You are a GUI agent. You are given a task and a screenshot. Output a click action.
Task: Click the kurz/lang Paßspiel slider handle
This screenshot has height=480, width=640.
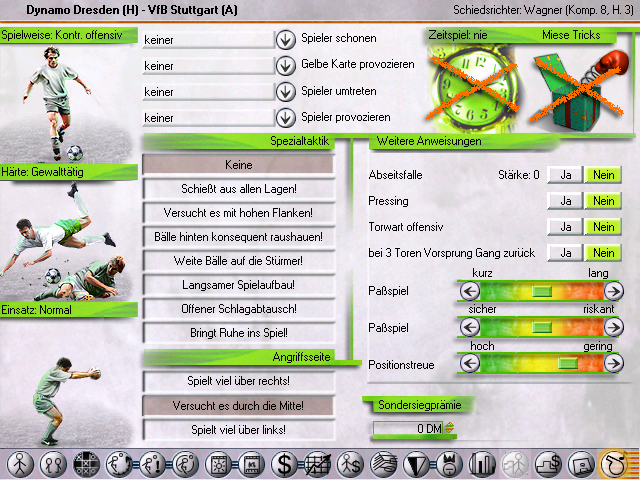coord(542,291)
